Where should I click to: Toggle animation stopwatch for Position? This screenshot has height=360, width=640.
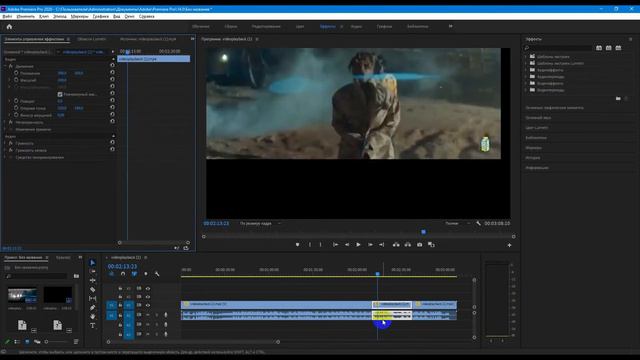(x=16, y=73)
